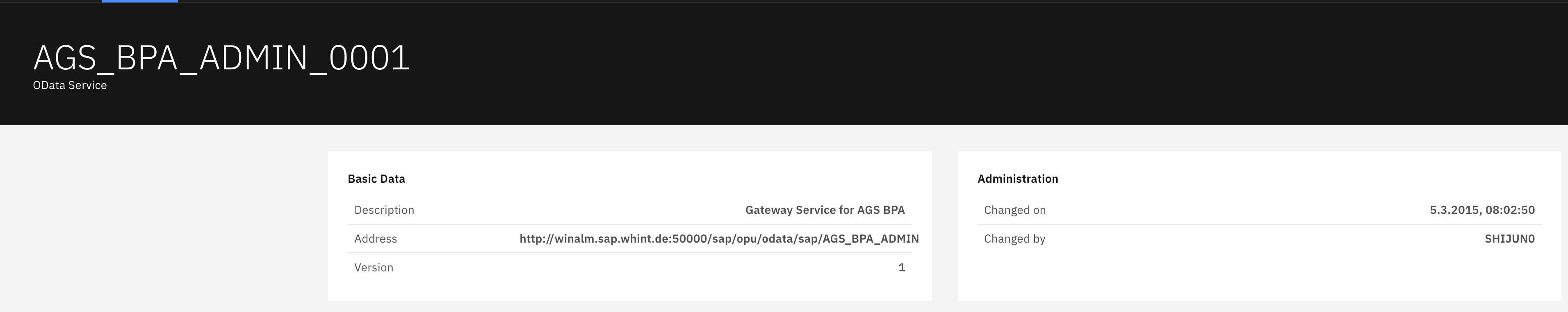The image size is (1568, 312).
Task: Click the Changed by field label
Action: [1015, 239]
